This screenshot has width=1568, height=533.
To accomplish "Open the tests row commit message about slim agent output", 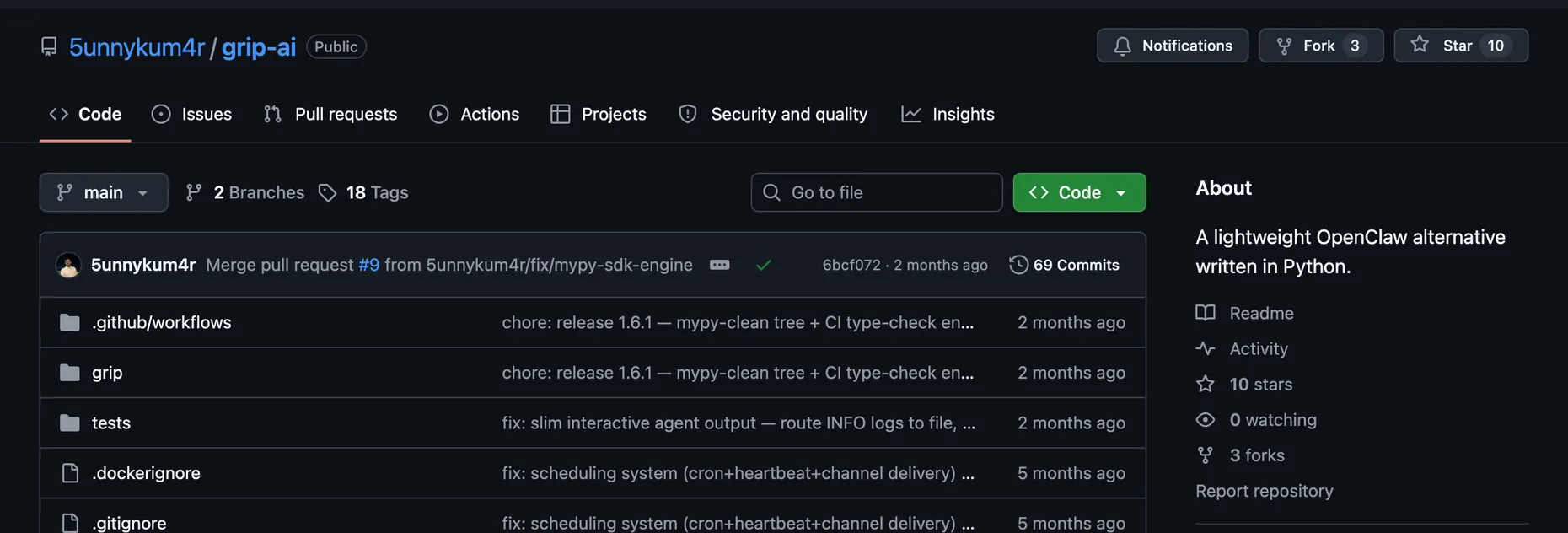I will point(738,423).
